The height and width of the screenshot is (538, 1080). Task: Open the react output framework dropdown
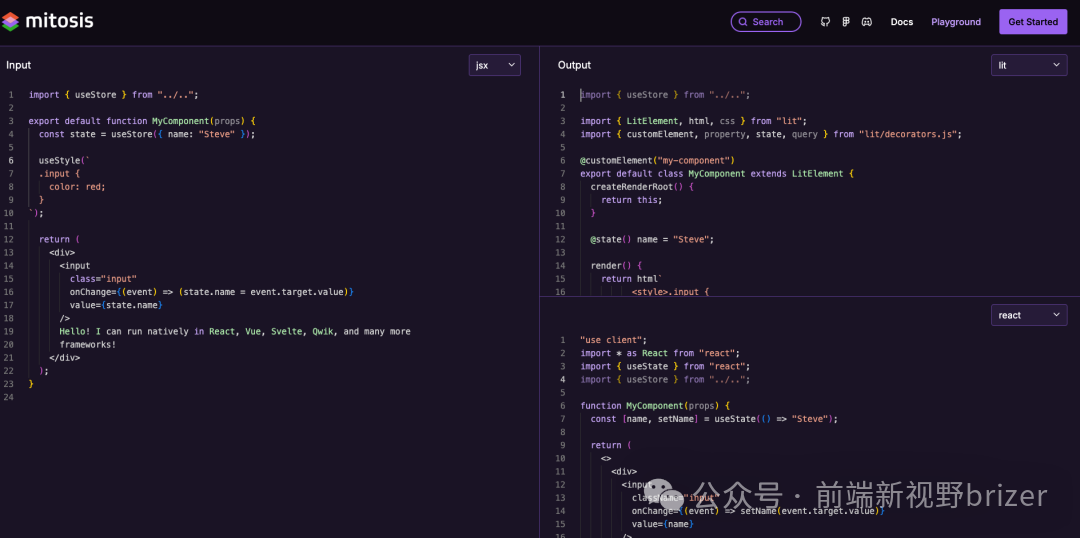pos(1029,315)
